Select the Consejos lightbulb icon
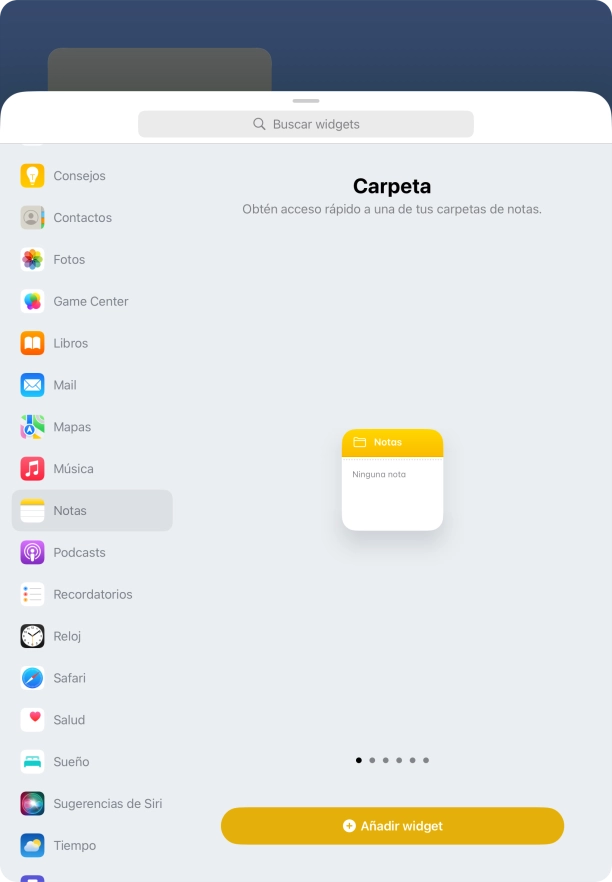Viewport: 612px width, 882px height. [x=32, y=176]
